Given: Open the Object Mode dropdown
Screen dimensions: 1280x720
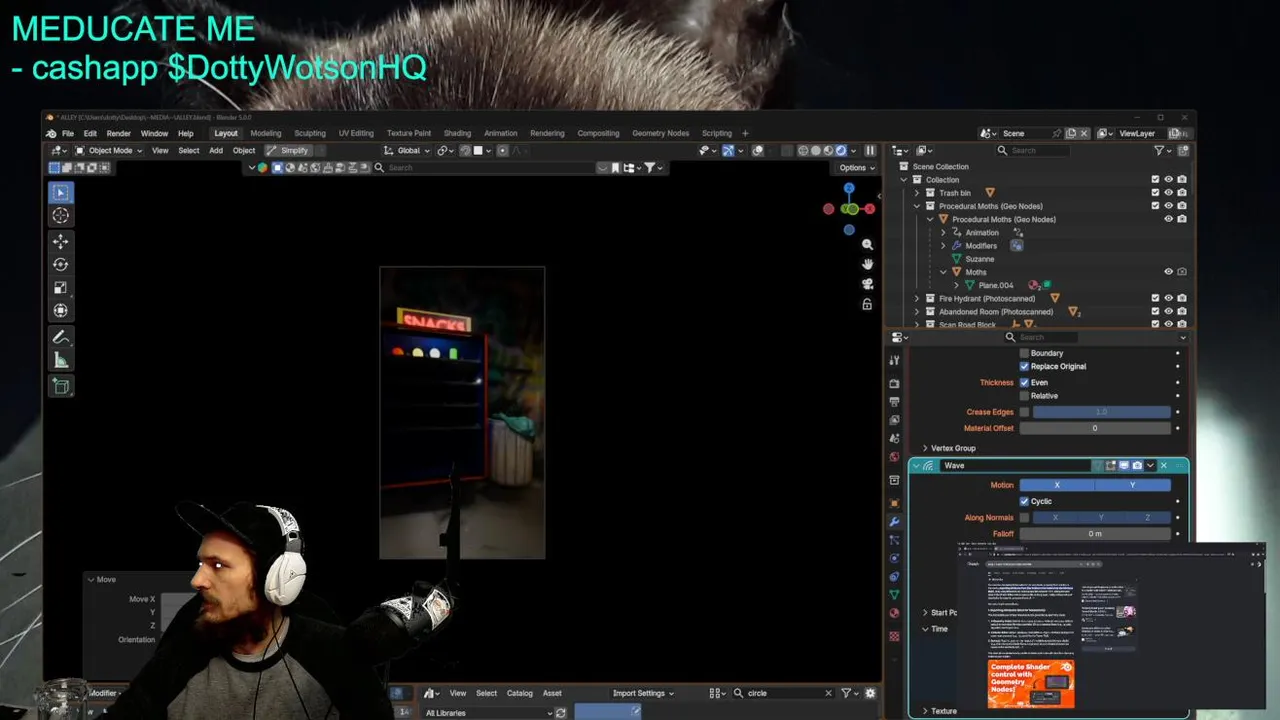Looking at the screenshot, I should pyautogui.click(x=108, y=150).
